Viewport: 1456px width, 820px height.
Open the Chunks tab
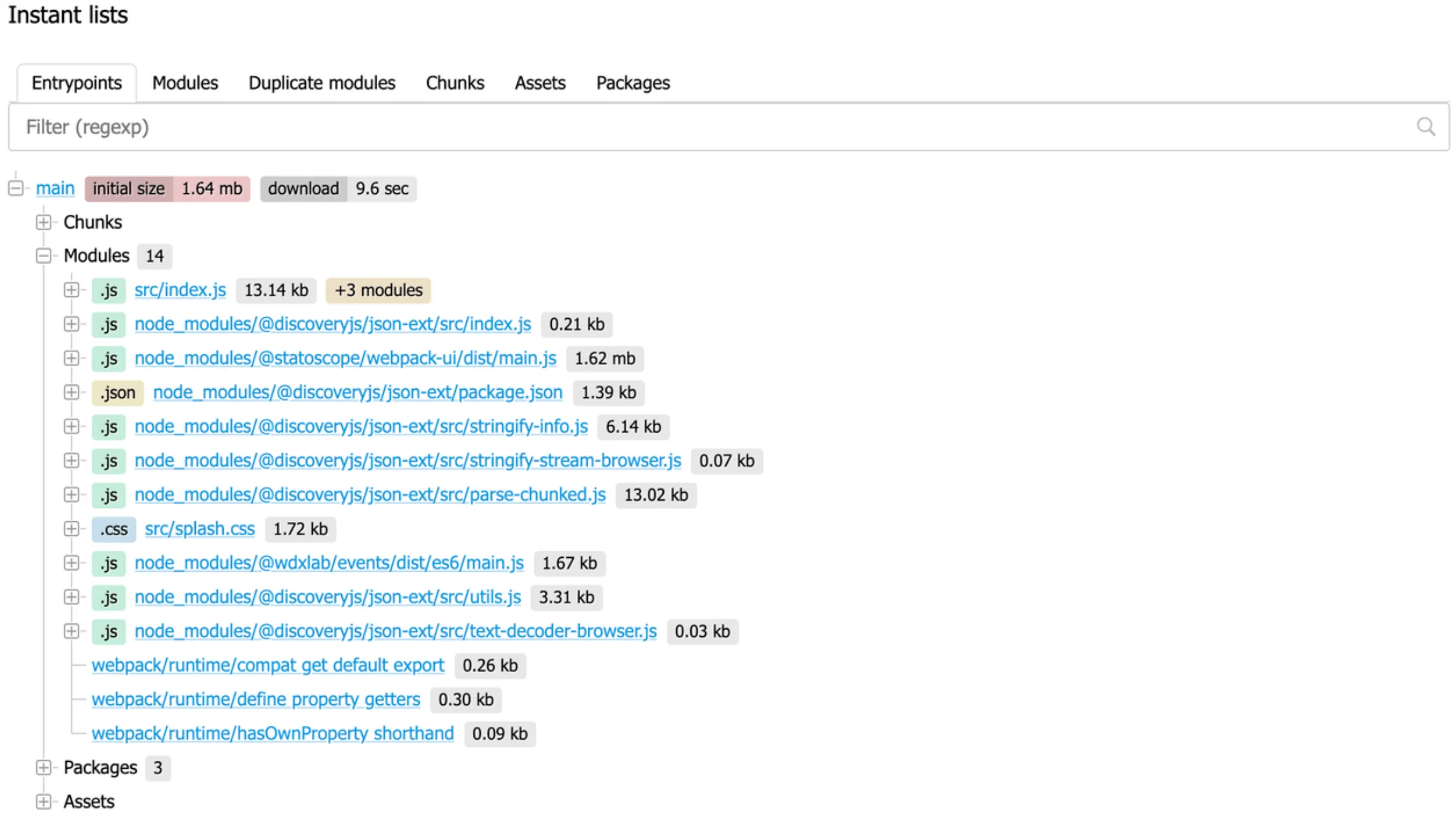click(x=455, y=83)
